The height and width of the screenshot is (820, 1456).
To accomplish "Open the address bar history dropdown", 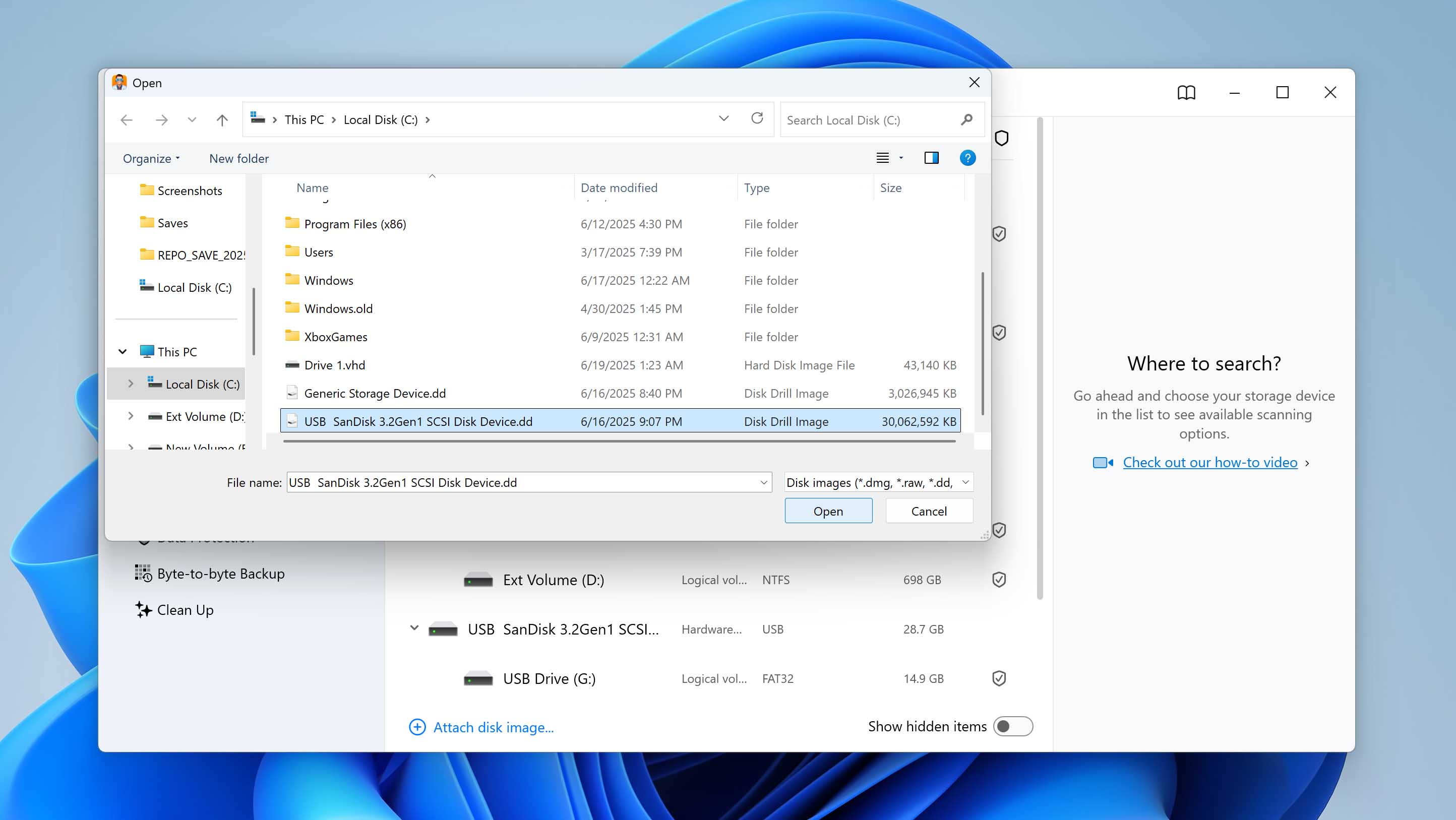I will (723, 118).
